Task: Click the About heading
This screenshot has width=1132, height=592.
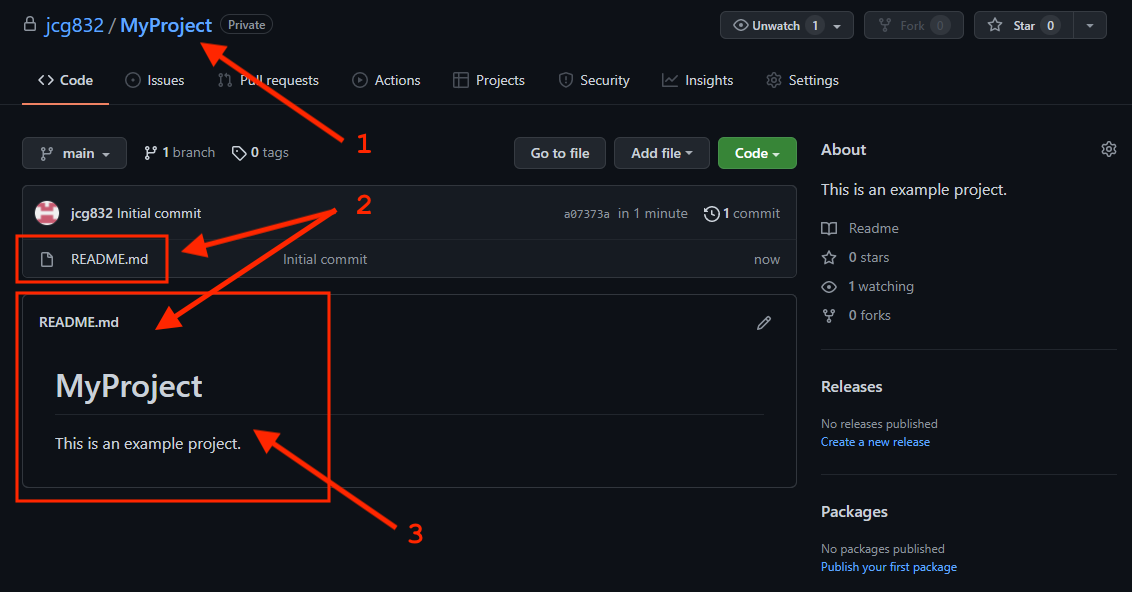Action: click(843, 149)
